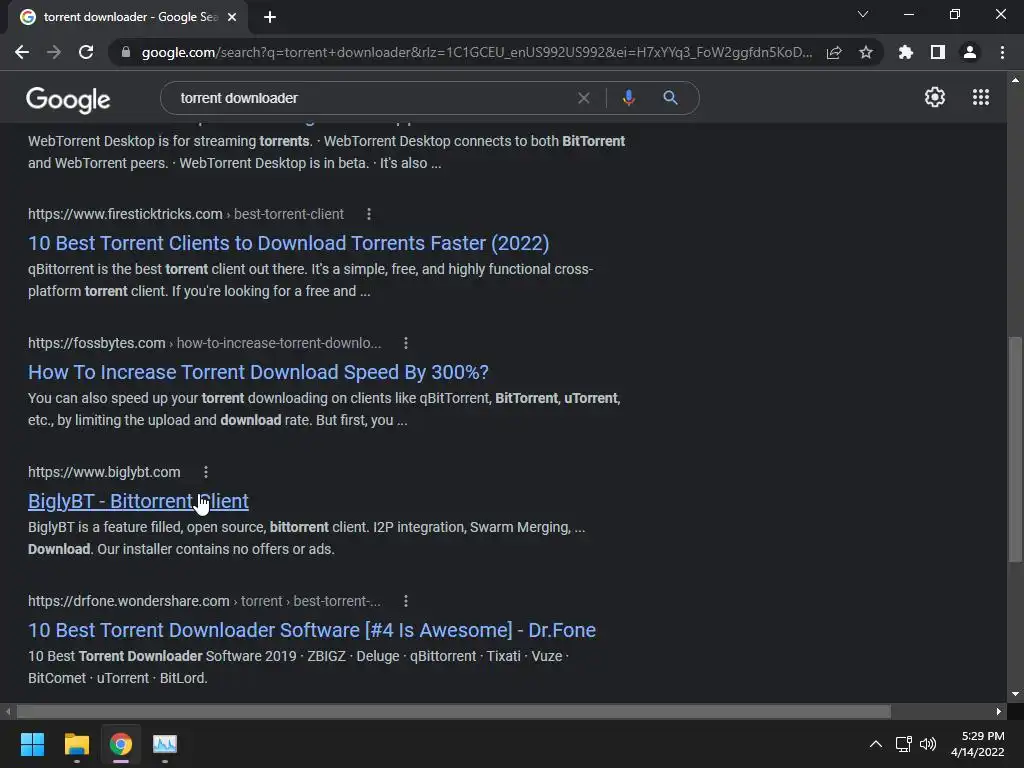
Task: Open a new browser tab
Action: pos(270,17)
